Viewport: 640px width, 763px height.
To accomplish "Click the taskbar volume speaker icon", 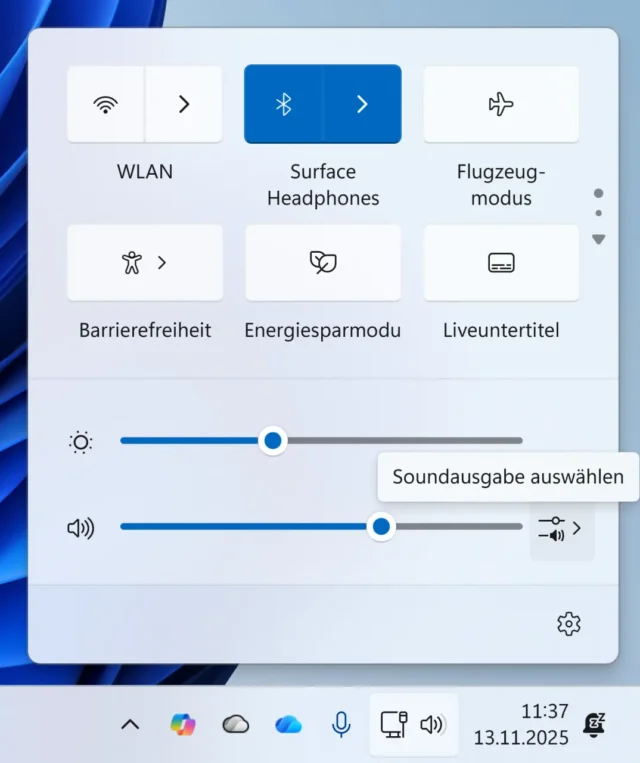I will (432, 725).
